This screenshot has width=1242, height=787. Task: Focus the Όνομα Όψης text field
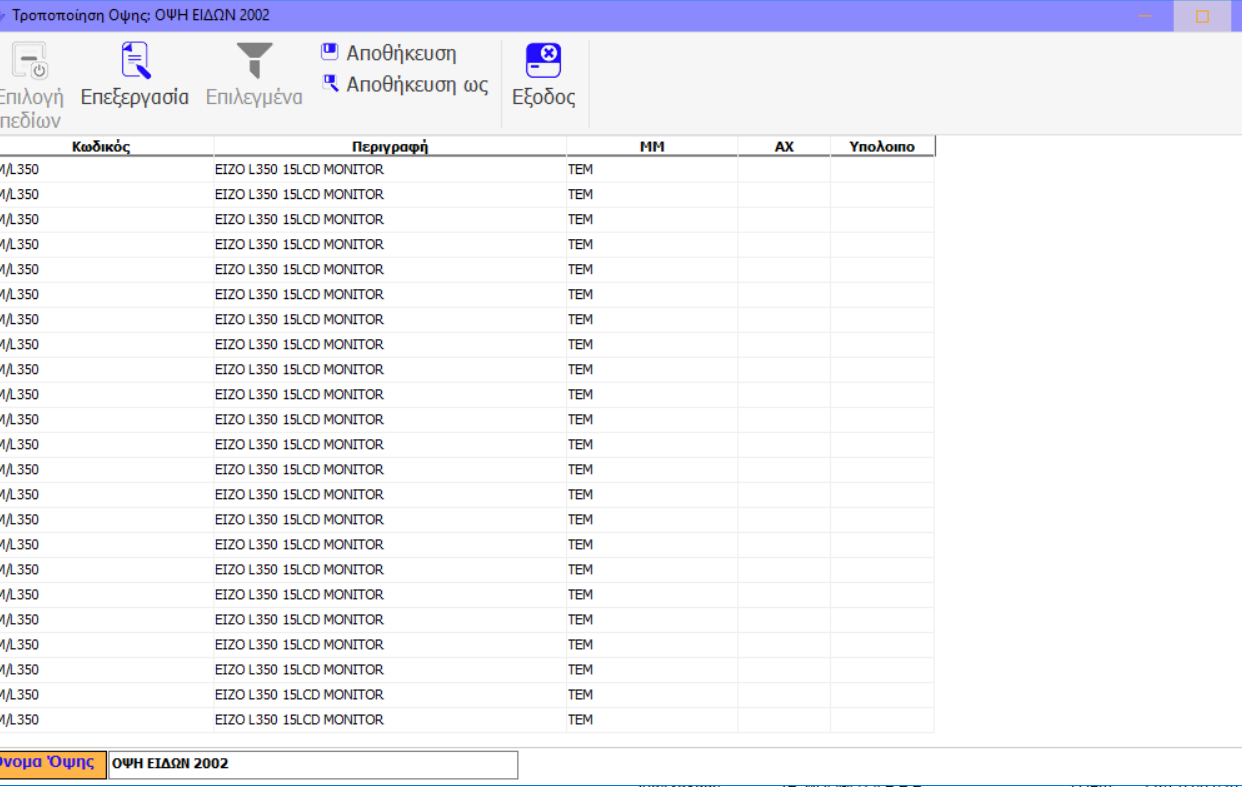[313, 764]
